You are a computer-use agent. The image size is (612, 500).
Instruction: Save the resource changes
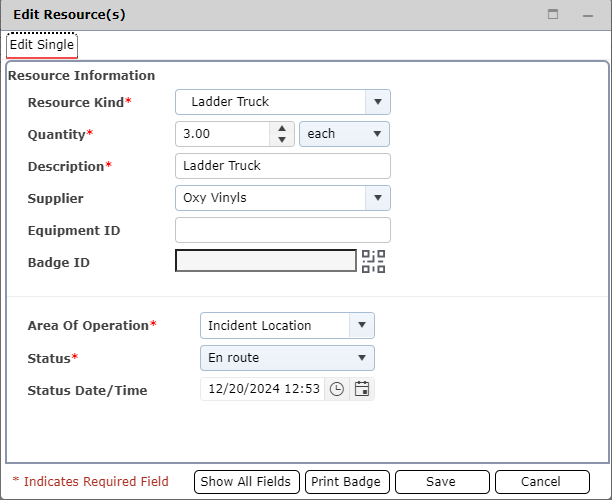tap(442, 482)
